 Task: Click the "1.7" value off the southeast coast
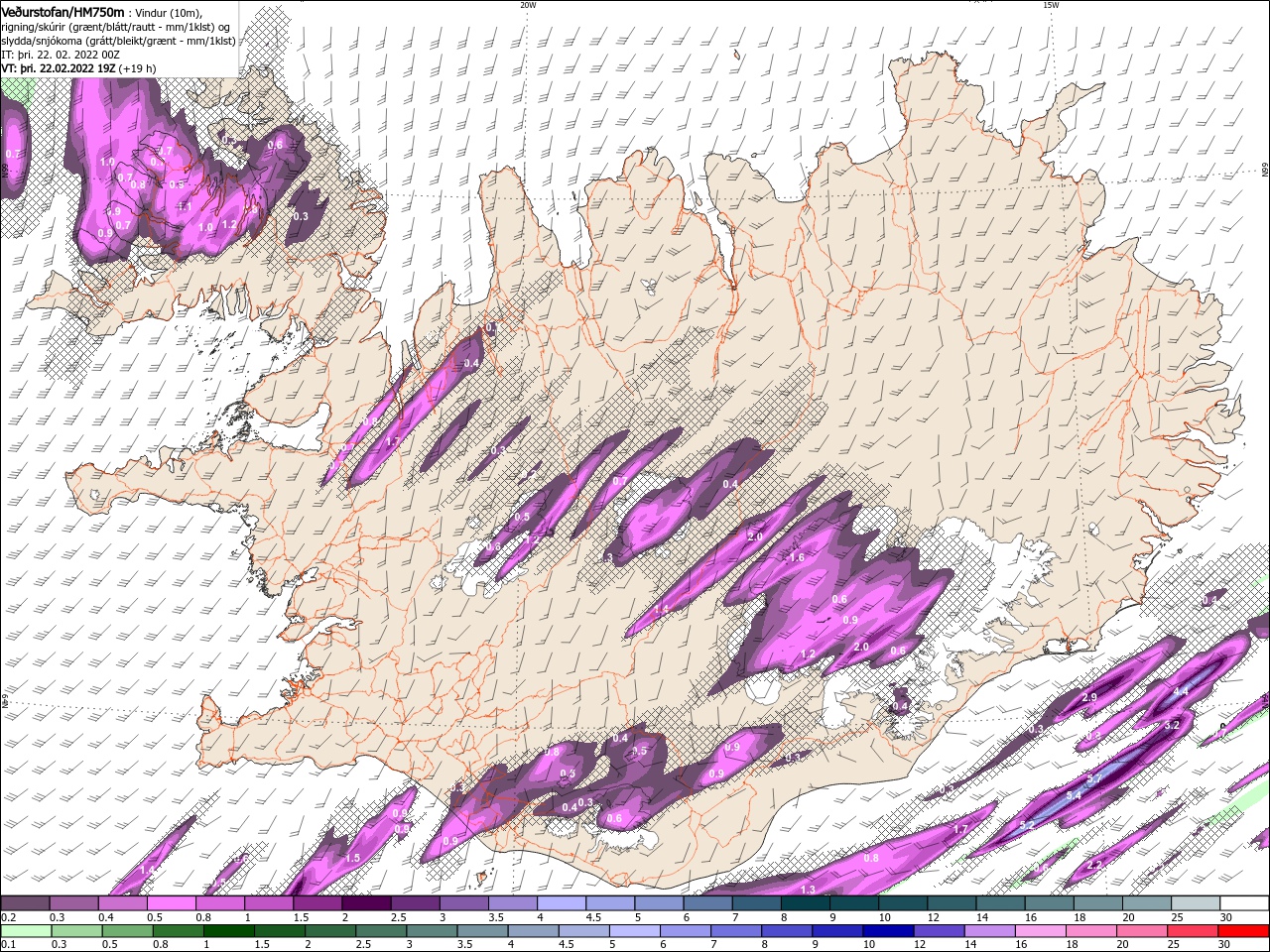pos(960,829)
